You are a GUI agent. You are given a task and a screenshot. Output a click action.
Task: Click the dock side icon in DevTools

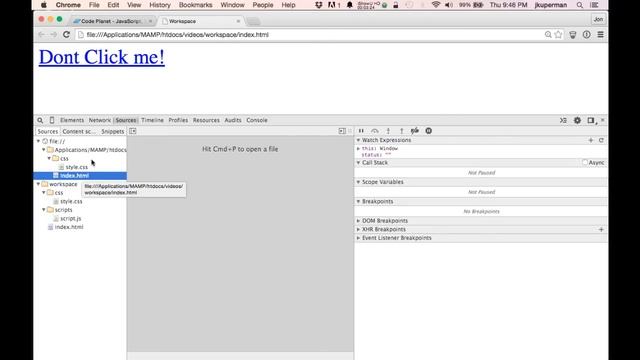(591, 120)
